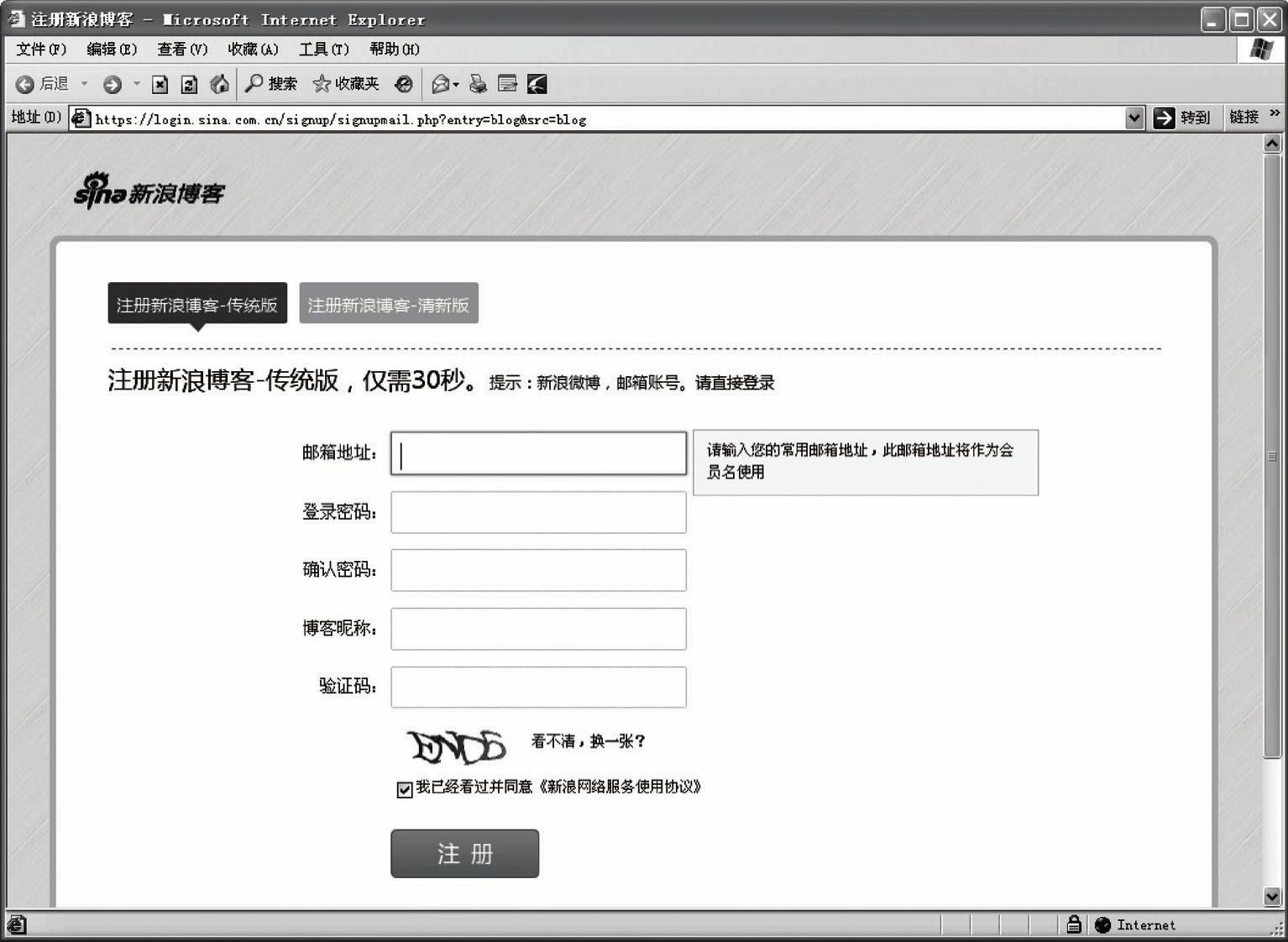Click the address bar URL text
1288x942 pixels.
(x=341, y=119)
